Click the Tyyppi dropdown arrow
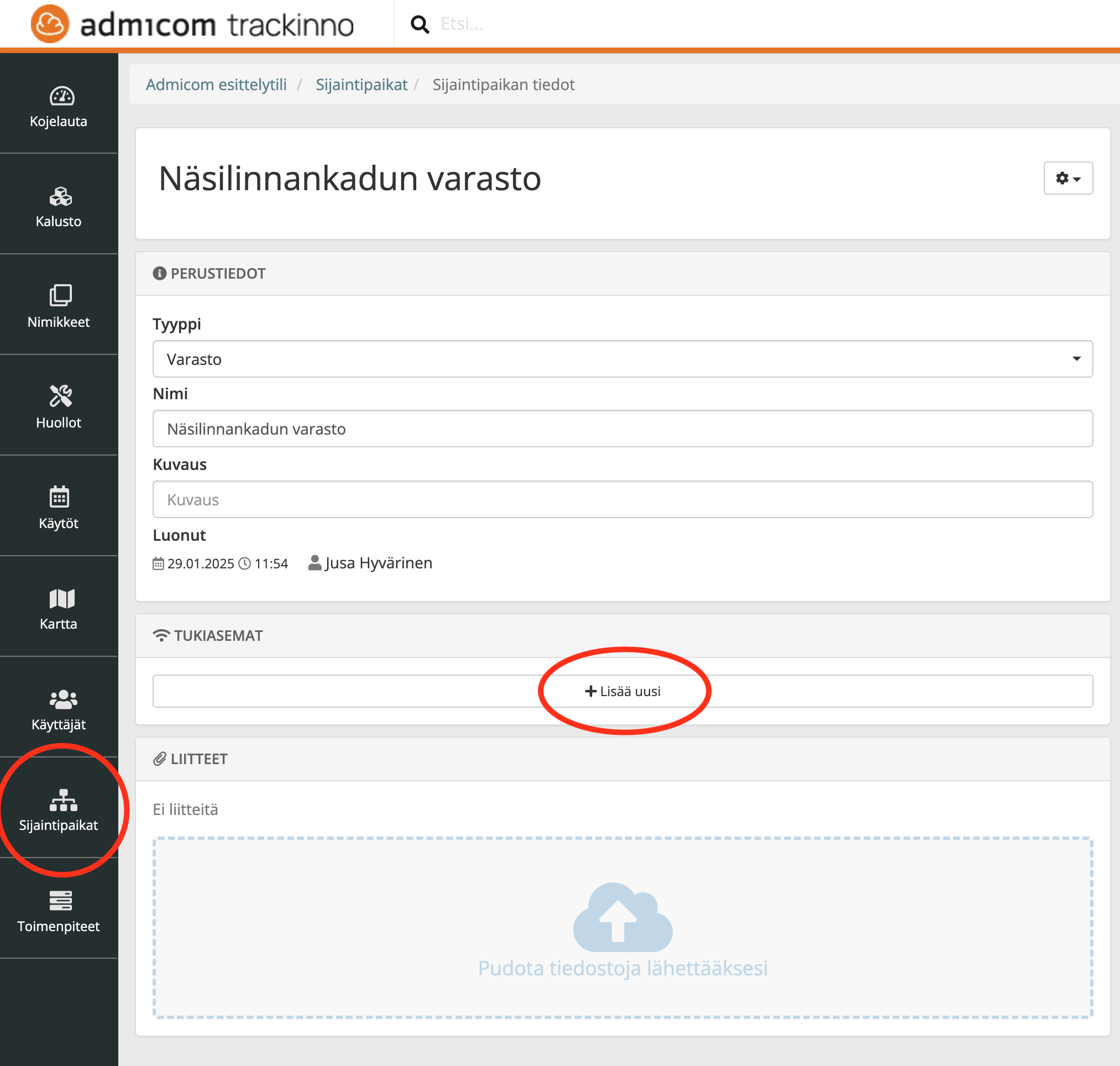This screenshot has height=1066, width=1120. (1076, 359)
